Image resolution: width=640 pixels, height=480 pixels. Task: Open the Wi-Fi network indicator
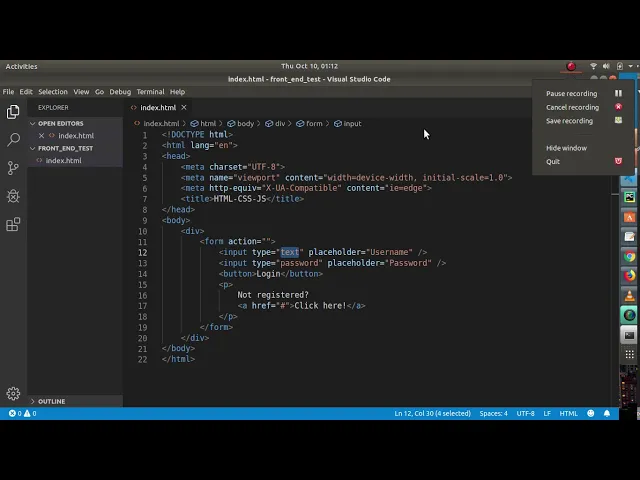pos(593,66)
